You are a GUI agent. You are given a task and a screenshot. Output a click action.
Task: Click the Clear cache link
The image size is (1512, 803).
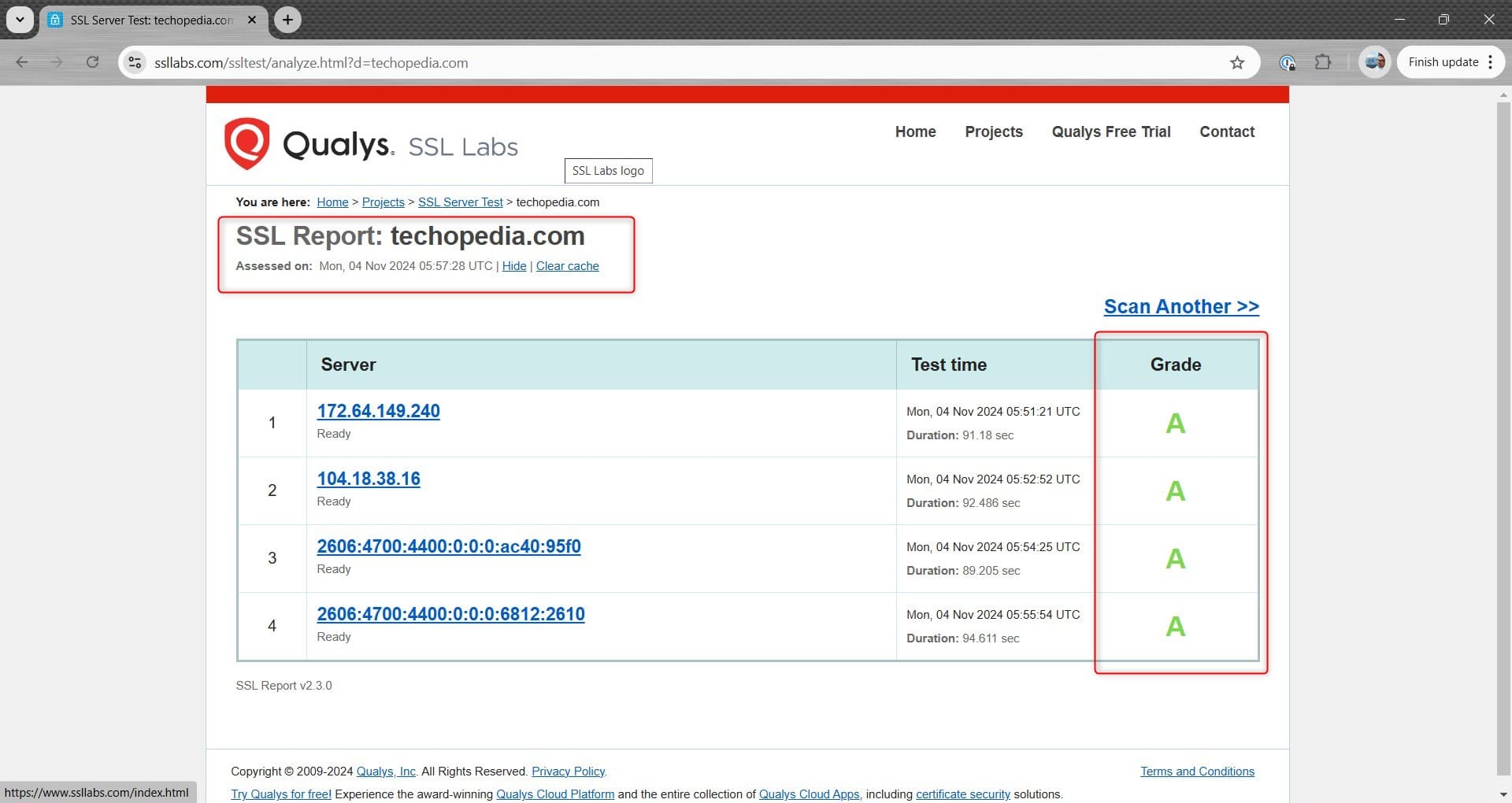click(568, 266)
